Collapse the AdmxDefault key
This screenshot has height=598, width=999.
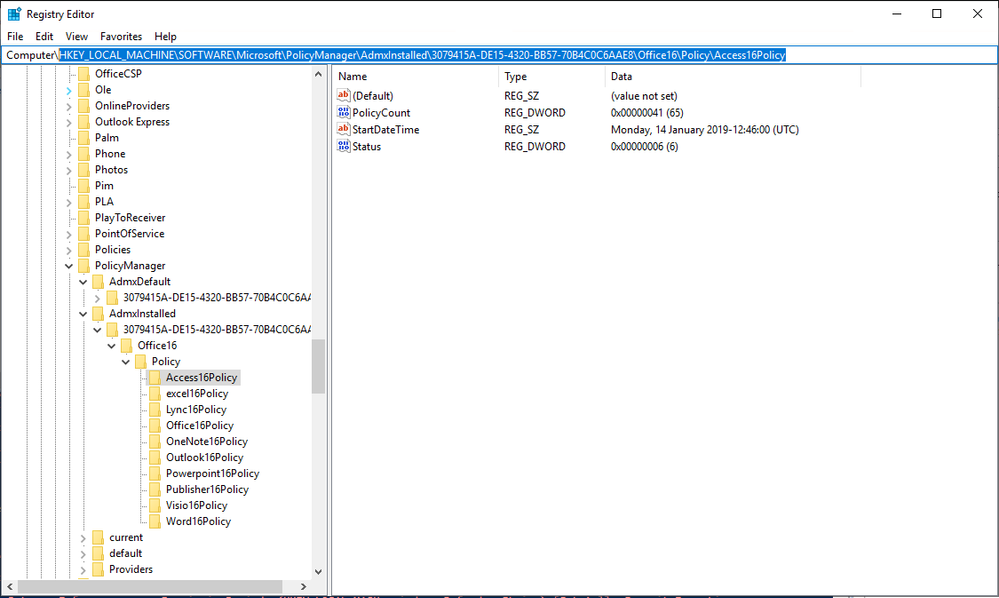[x=83, y=281]
